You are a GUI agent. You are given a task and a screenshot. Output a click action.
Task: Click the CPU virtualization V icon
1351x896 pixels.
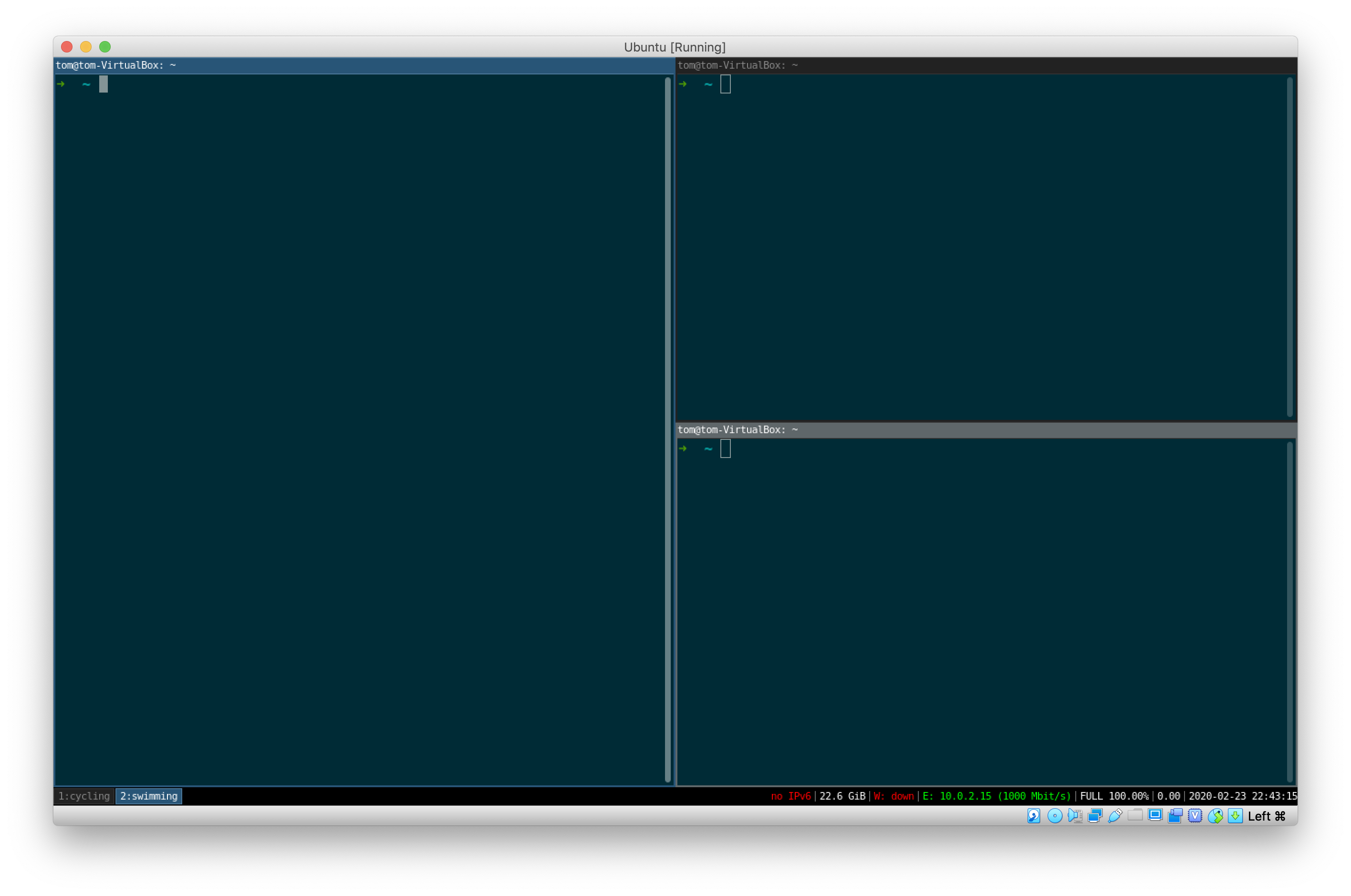pyautogui.click(x=1195, y=816)
